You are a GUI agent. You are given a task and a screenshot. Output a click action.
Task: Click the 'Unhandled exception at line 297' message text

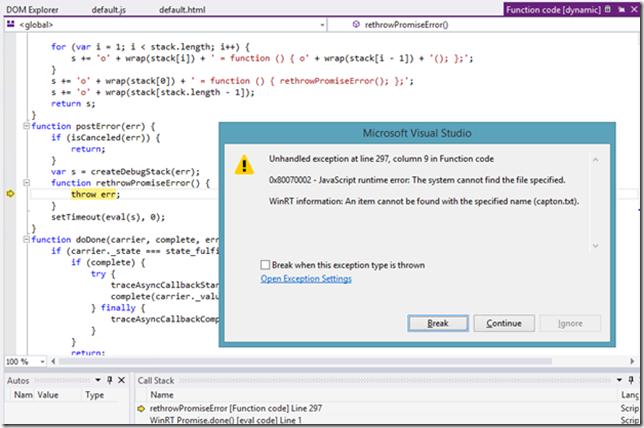point(382,159)
